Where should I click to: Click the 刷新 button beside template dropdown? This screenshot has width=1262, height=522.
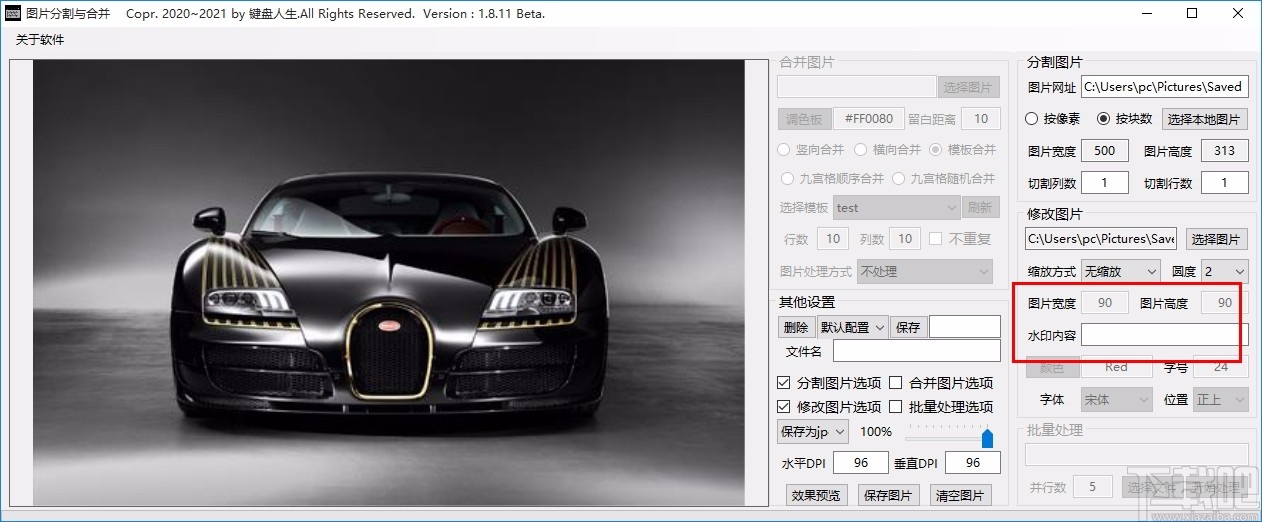click(981, 208)
